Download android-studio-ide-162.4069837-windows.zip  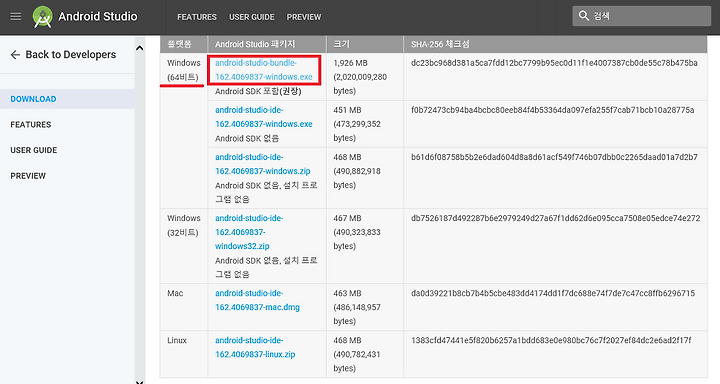[x=263, y=164]
